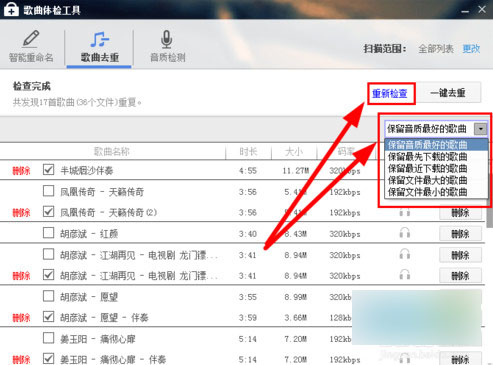Check the 胡彦斌 - 红颜 checkbox
This screenshot has height=365, width=493.
point(48,233)
